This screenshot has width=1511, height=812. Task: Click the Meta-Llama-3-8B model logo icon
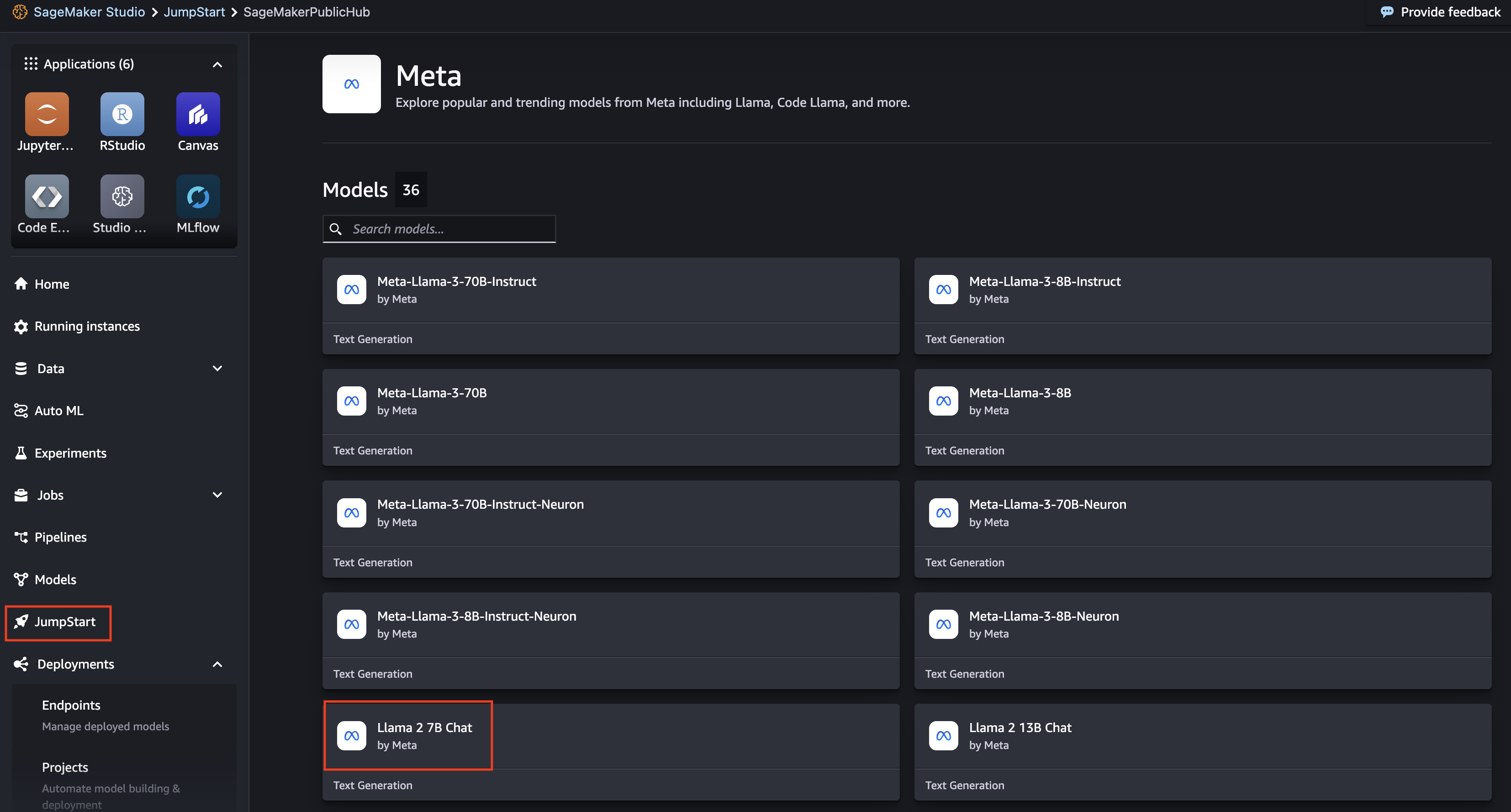pyautogui.click(x=943, y=401)
